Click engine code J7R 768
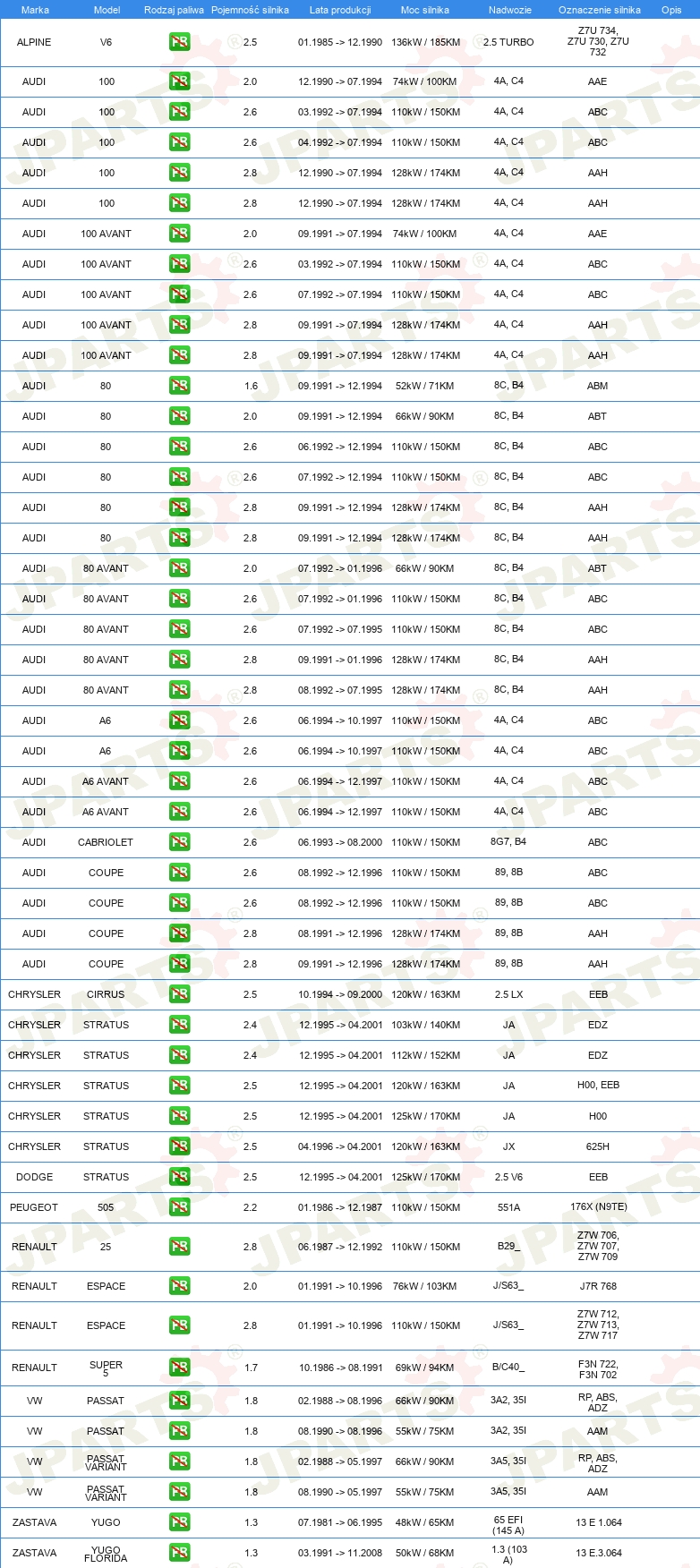This screenshot has width=700, height=1568. click(x=598, y=1286)
